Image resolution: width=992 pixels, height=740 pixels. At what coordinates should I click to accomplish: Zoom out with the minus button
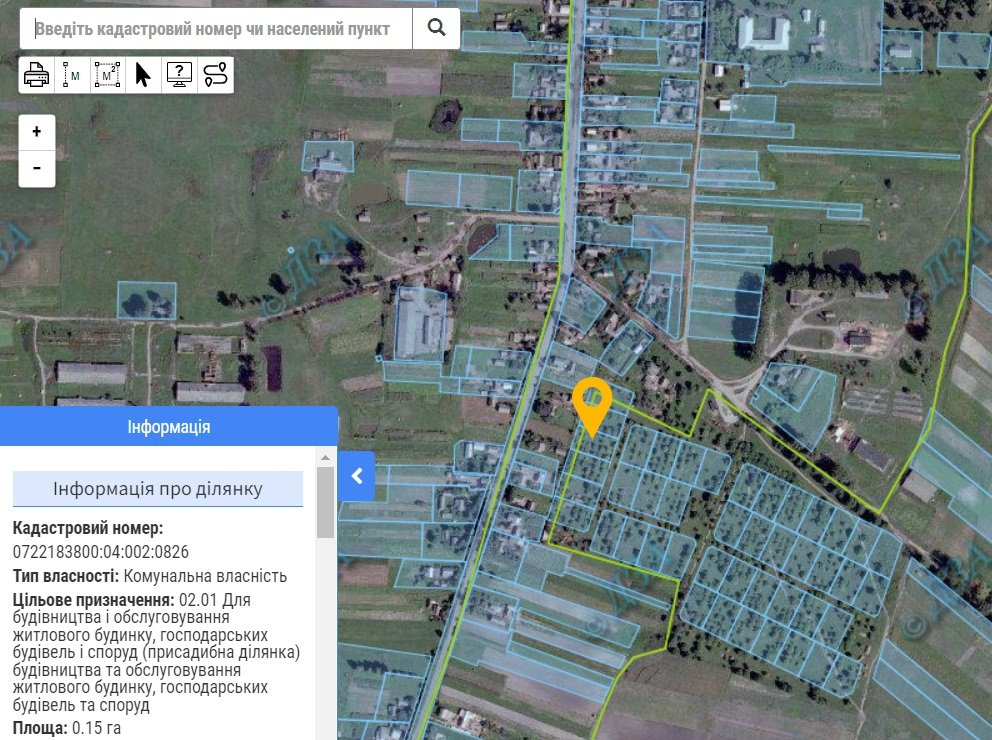37,168
